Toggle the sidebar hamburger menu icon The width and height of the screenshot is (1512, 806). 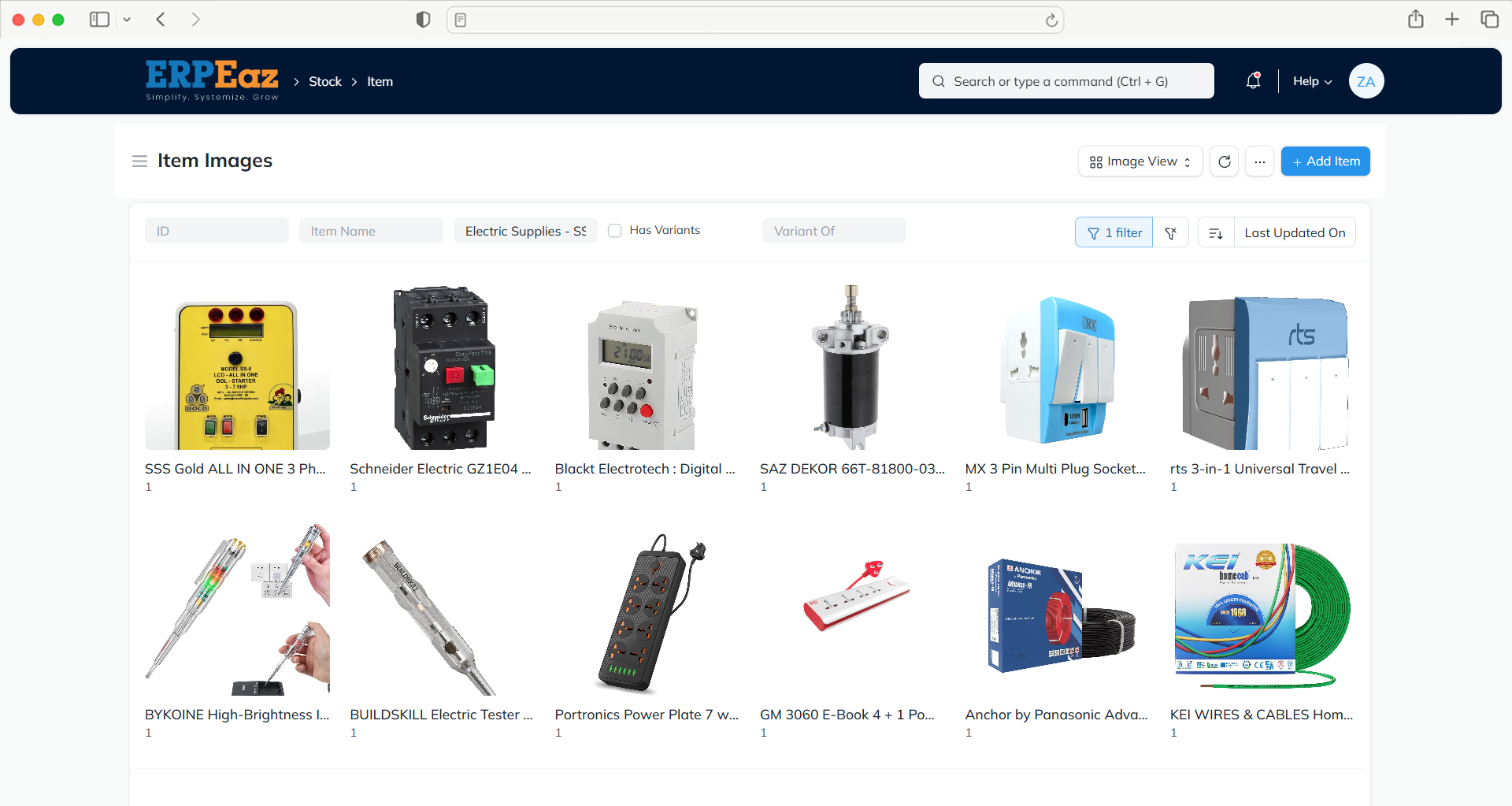pos(139,162)
